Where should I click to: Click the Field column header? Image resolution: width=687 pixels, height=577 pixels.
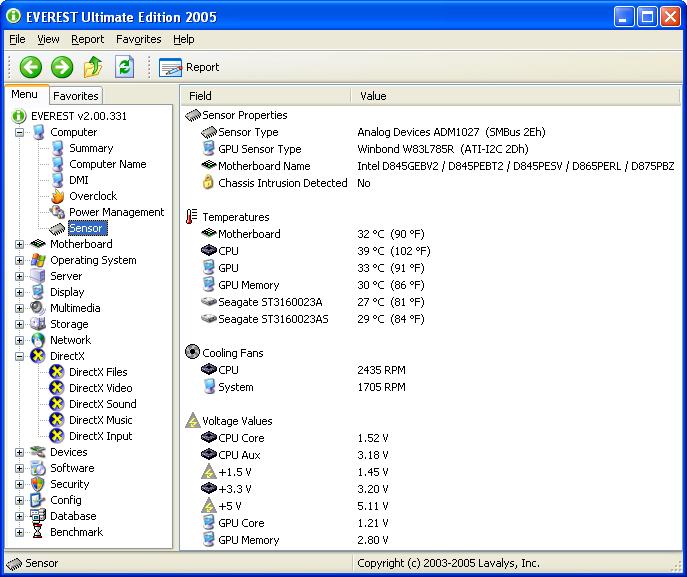(266, 96)
